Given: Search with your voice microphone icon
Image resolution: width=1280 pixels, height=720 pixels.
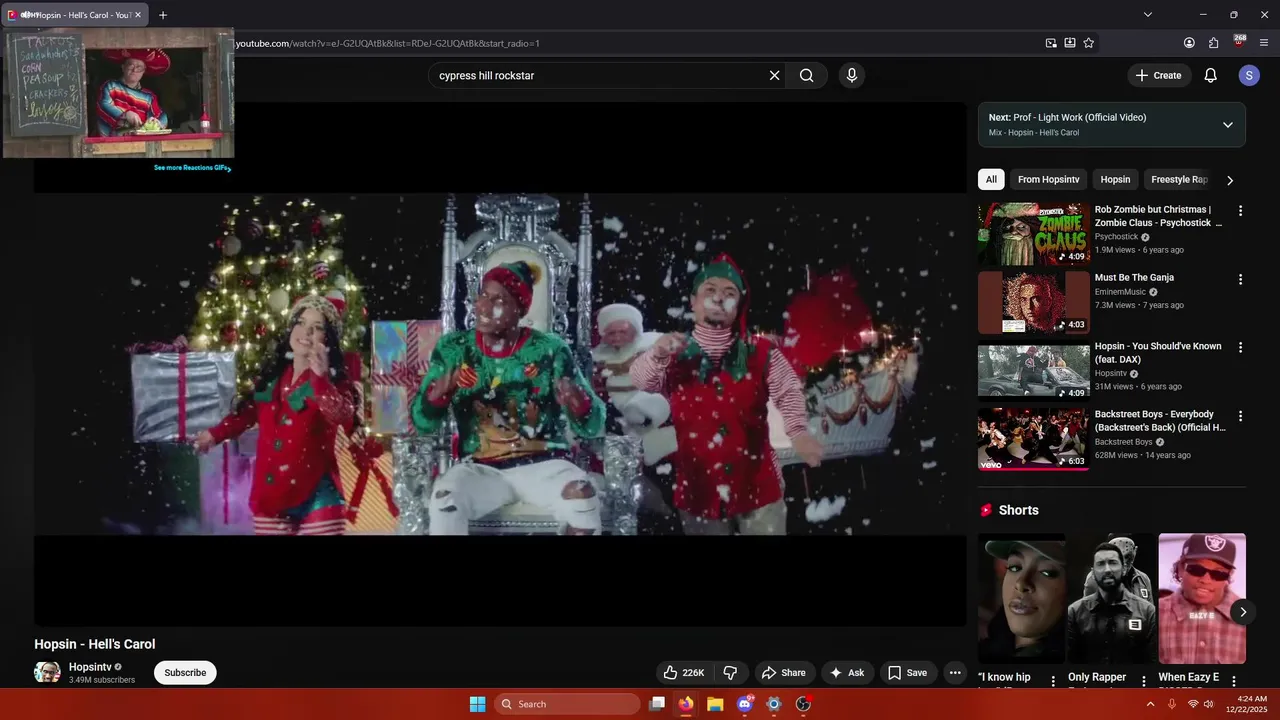Looking at the screenshot, I should click(x=852, y=75).
